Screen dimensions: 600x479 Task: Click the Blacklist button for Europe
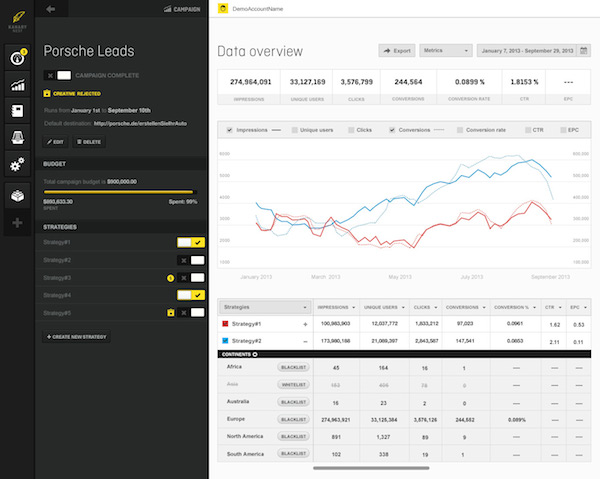(293, 420)
